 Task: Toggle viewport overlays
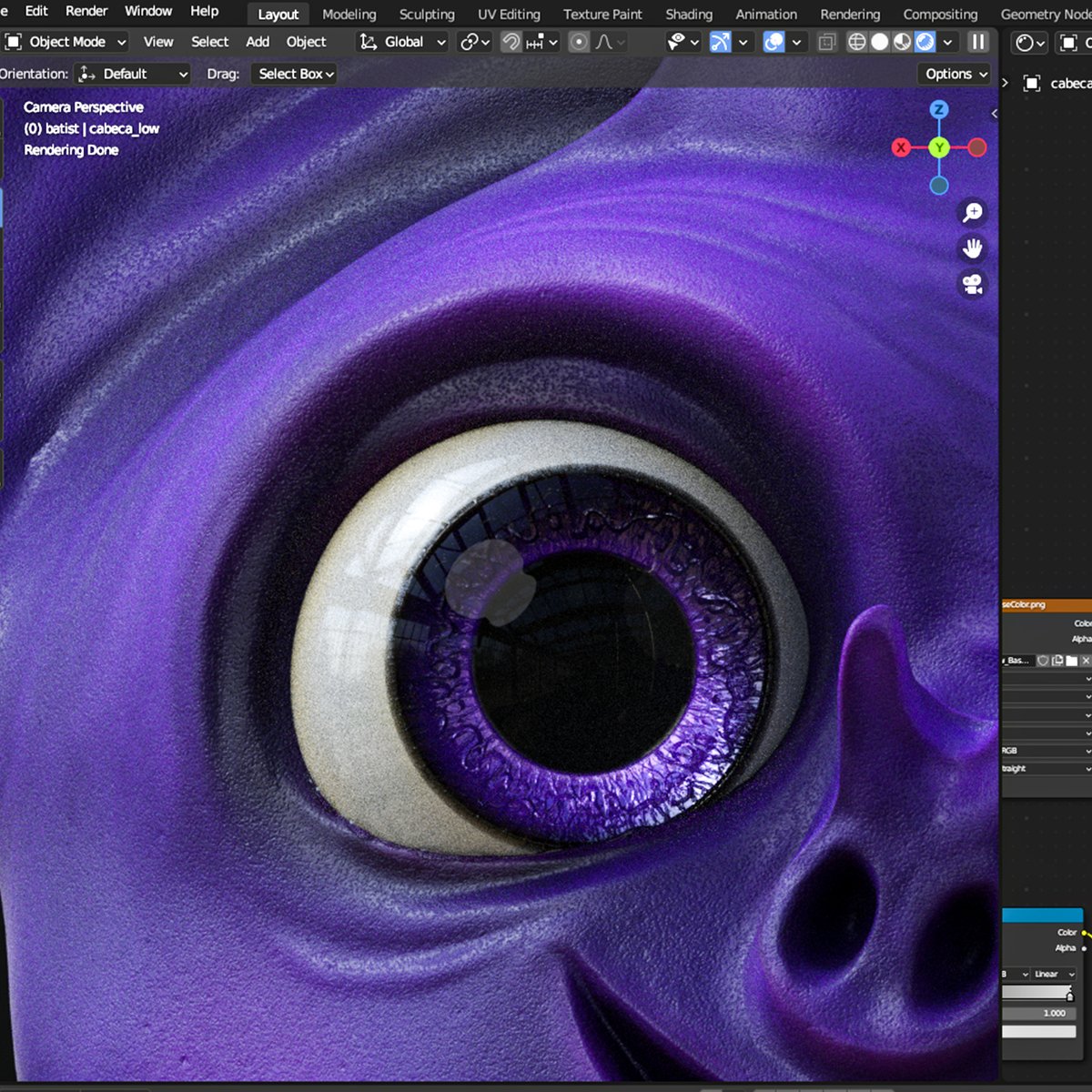pos(773,42)
